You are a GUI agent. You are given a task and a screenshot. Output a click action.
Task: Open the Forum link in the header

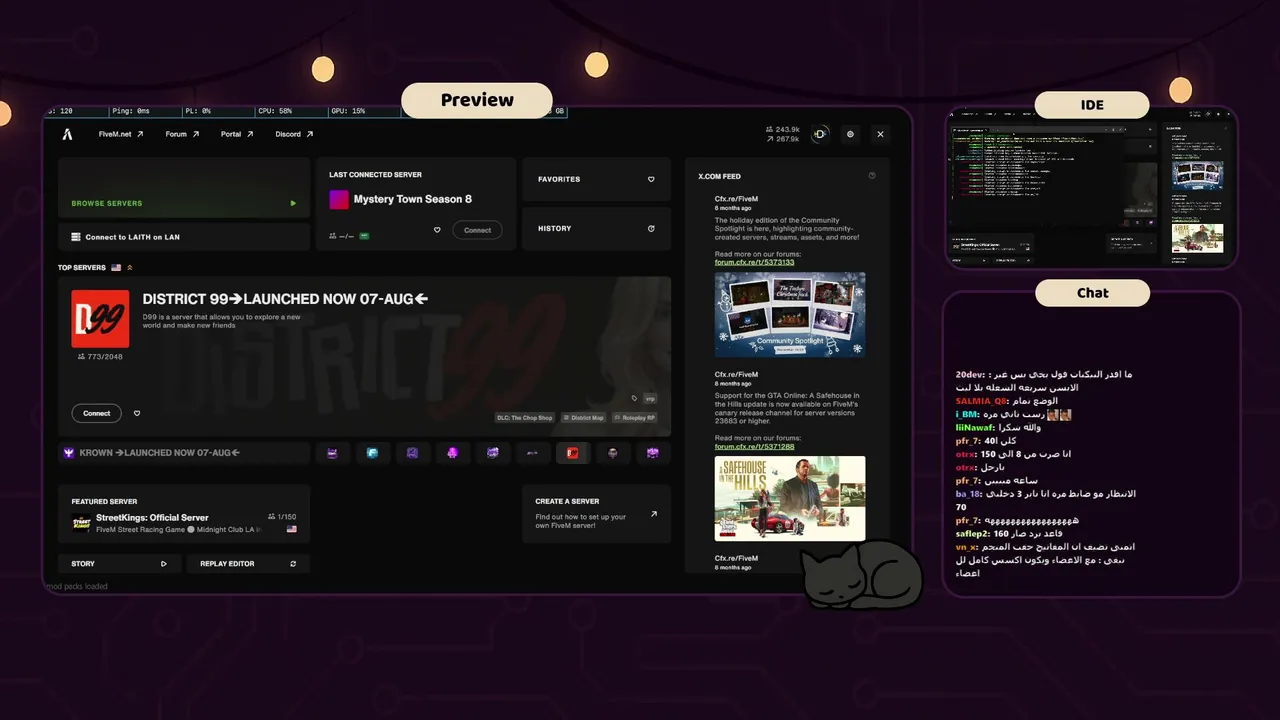(x=182, y=134)
